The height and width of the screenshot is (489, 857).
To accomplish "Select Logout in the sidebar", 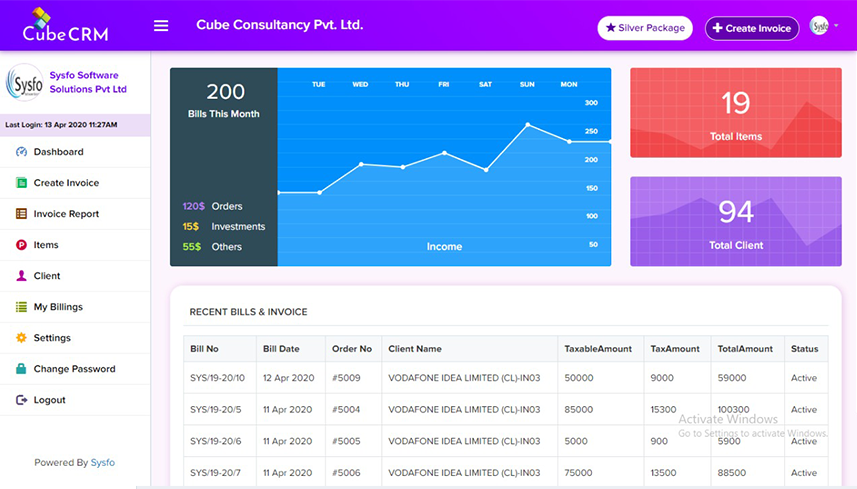I will [x=75, y=400].
